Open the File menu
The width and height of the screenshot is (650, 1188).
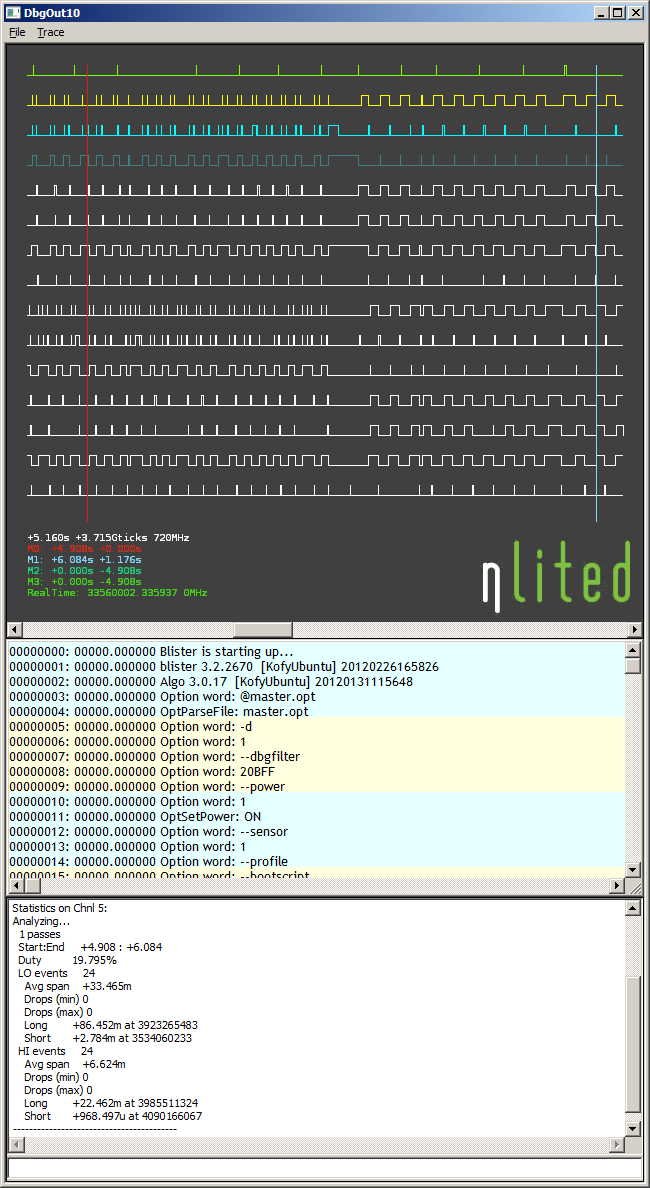(17, 32)
